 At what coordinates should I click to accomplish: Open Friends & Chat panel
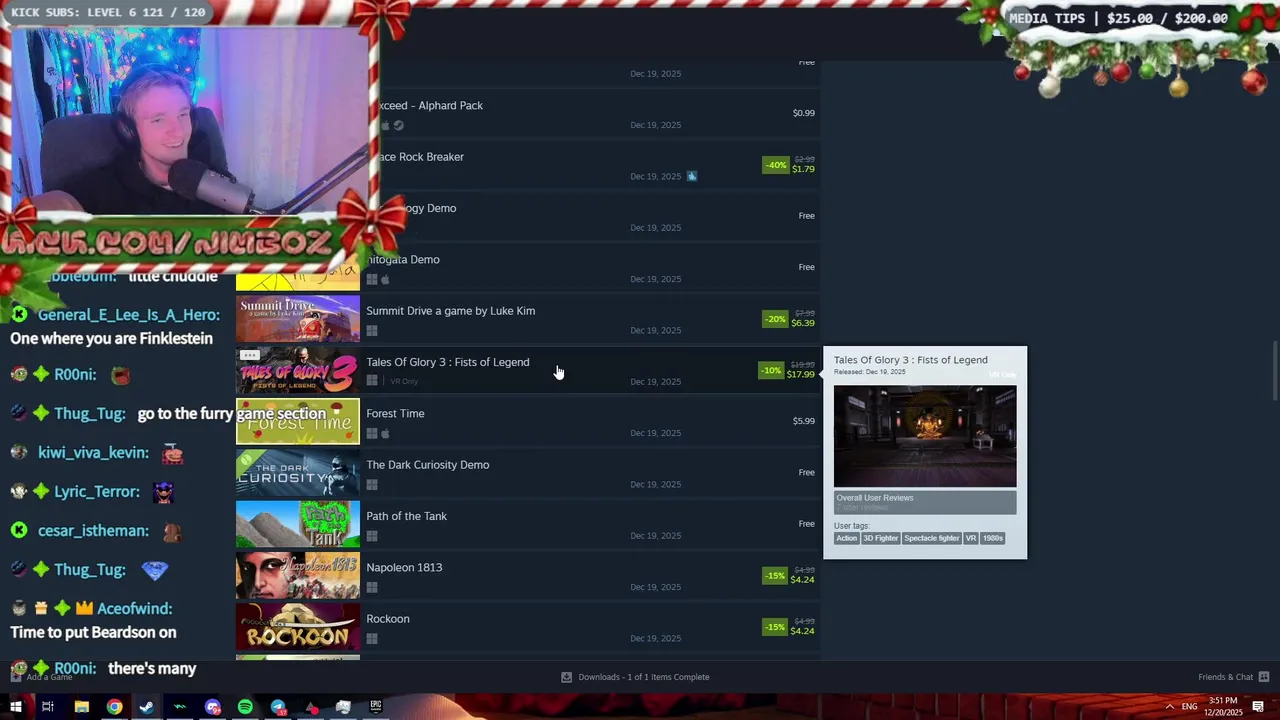[1233, 677]
